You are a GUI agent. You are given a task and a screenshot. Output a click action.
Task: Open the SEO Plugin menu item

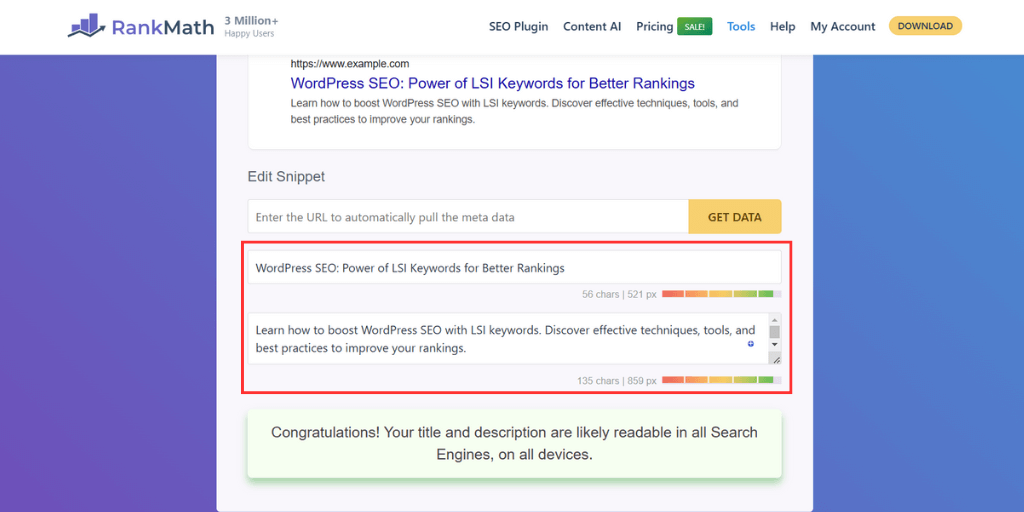pos(519,27)
